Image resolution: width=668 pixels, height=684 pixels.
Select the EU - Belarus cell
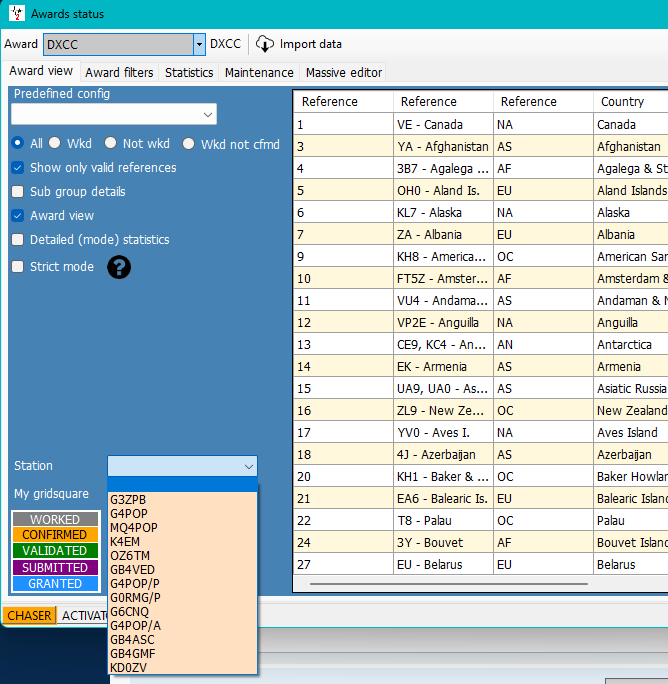443,564
